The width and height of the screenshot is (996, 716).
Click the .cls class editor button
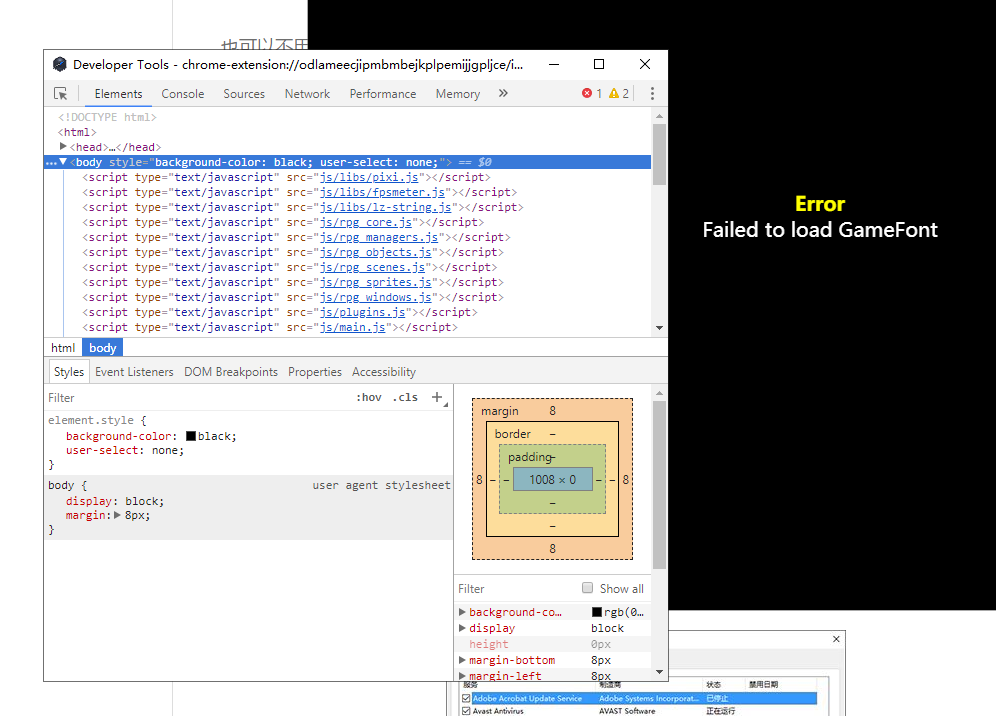pos(405,398)
